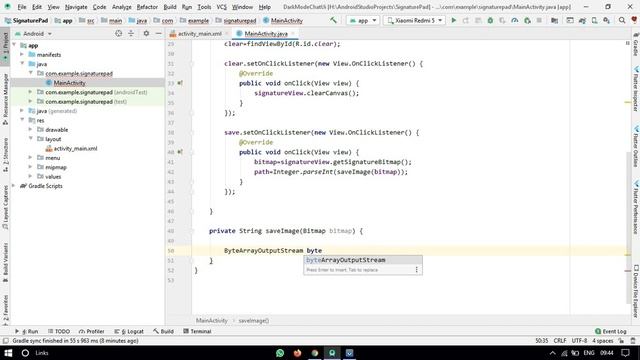Toggle the Logcat tool window
Image resolution: width=640 pixels, height=360 pixels.
coord(129,331)
